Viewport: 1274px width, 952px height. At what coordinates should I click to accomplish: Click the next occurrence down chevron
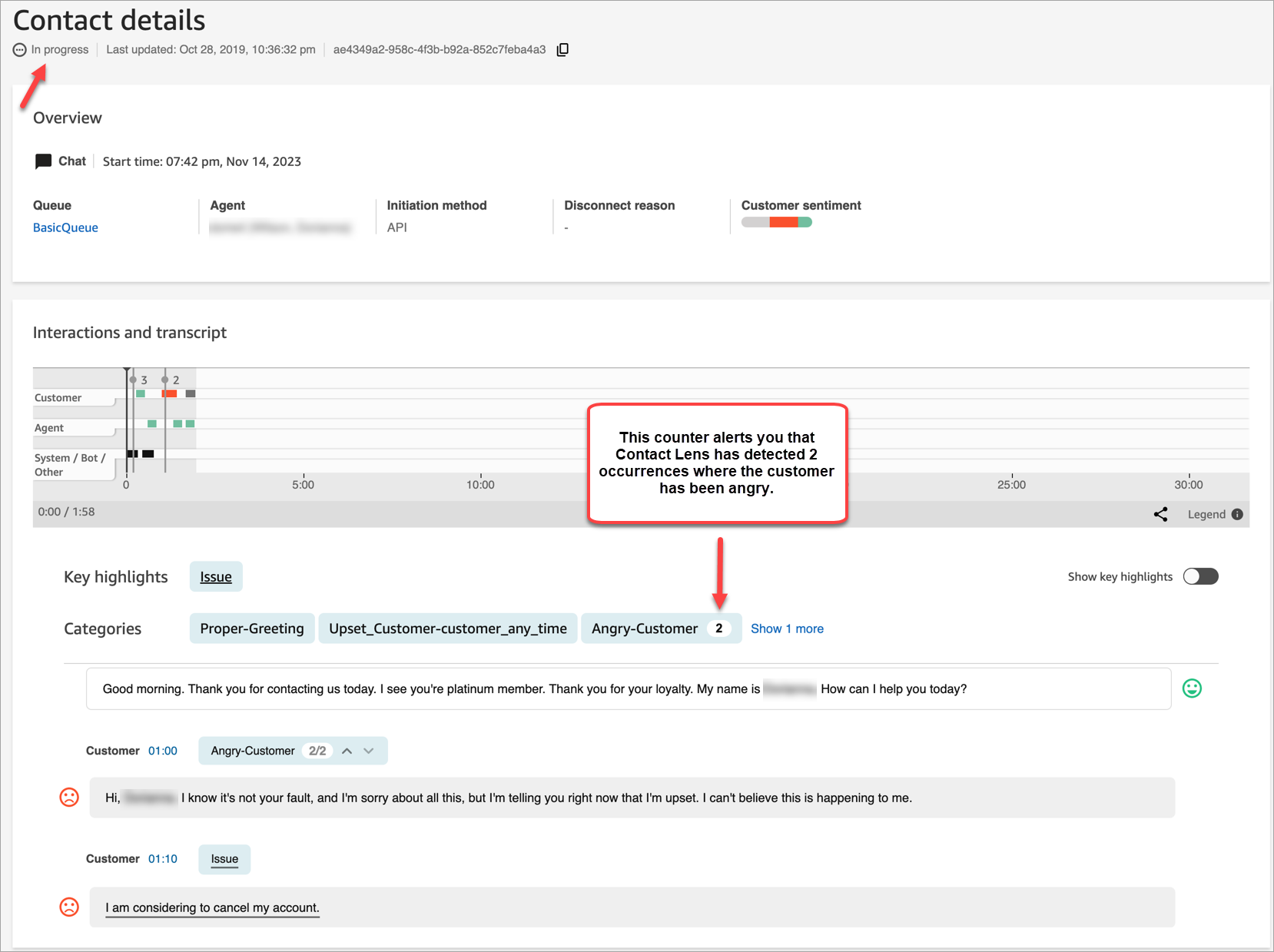[369, 751]
